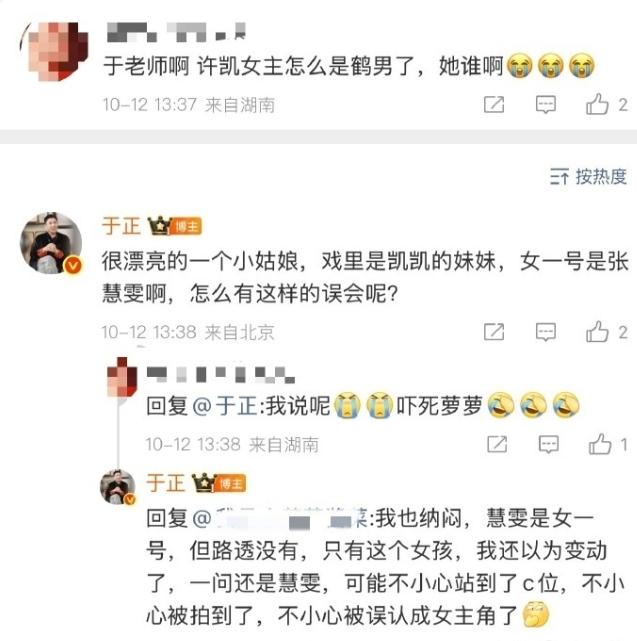The width and height of the screenshot is (637, 641).
Task: Open the blurred avatar of top commenter
Action: point(54,51)
